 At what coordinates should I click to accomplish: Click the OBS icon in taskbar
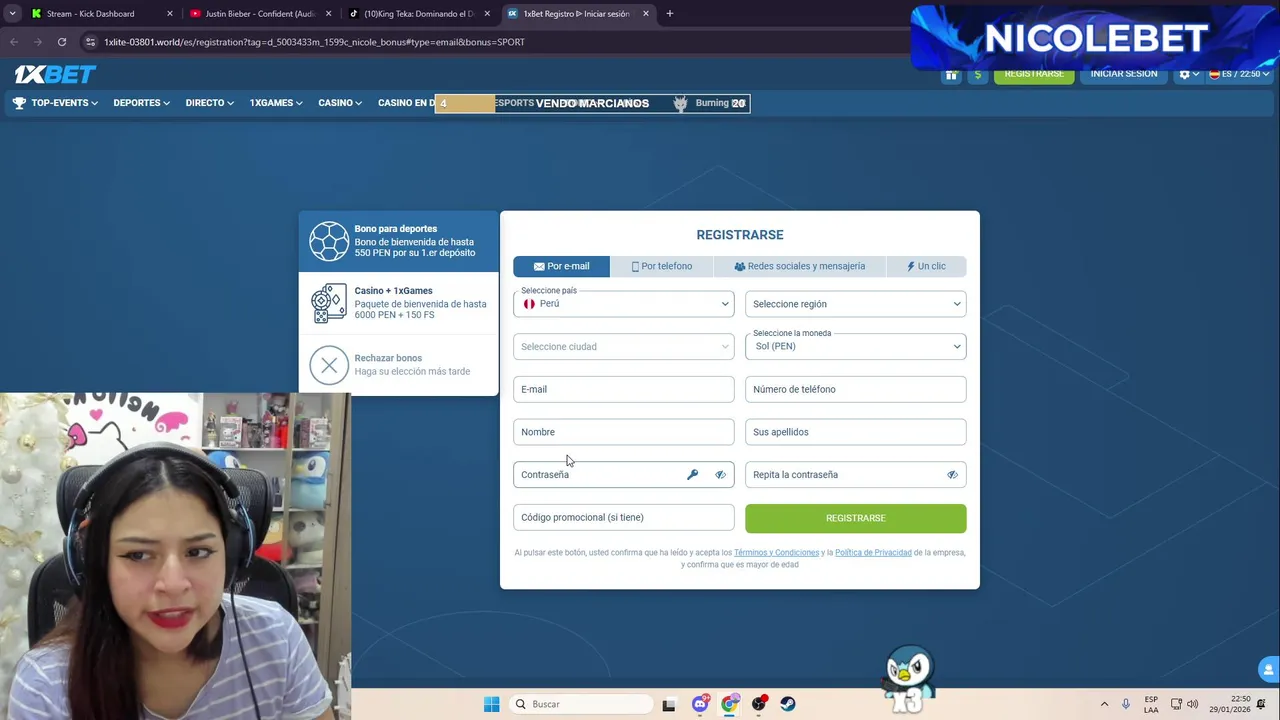(759, 704)
